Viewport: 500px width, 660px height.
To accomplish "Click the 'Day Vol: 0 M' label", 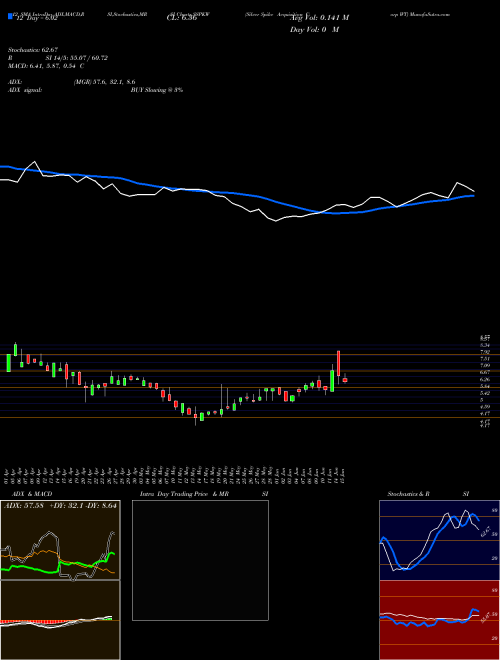I will [x=314, y=30].
